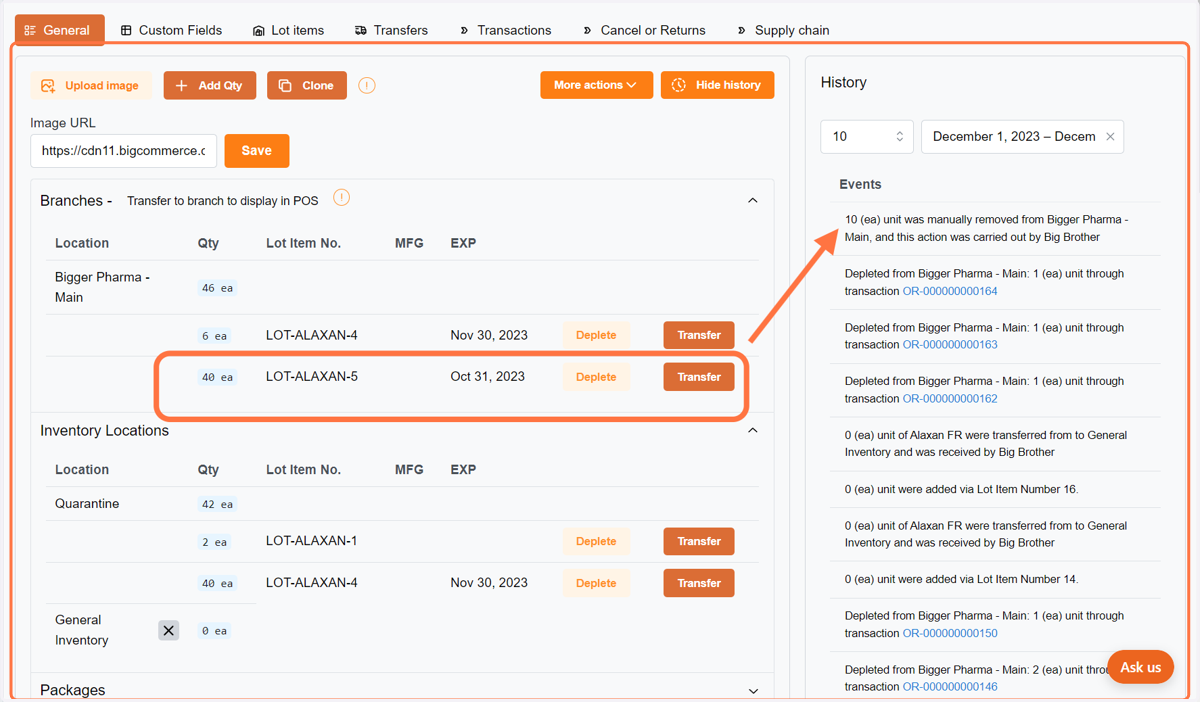Clone this lot item
Screen dimensions: 1200x702
pyautogui.click(x=307, y=86)
